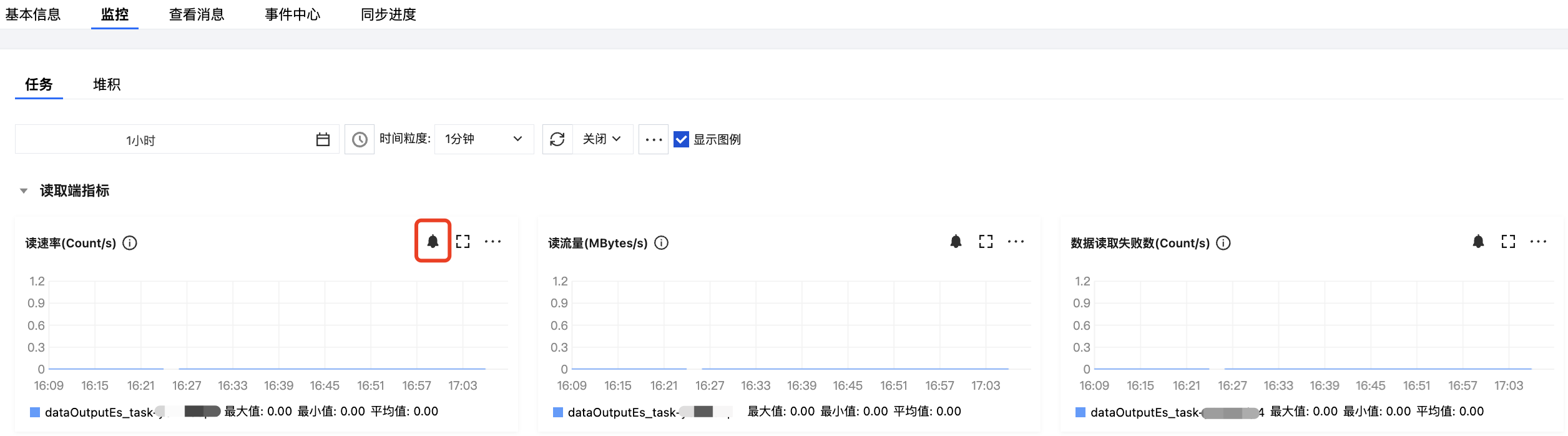Open more options menu on 数据读取失败数 chart
Screen dimensions: 1568x436
click(1538, 242)
